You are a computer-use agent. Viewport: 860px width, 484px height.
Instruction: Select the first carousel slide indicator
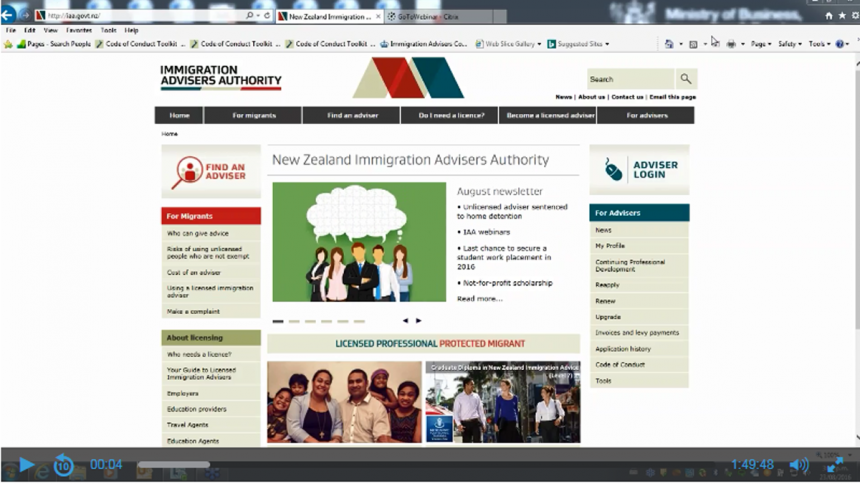tap(278, 322)
